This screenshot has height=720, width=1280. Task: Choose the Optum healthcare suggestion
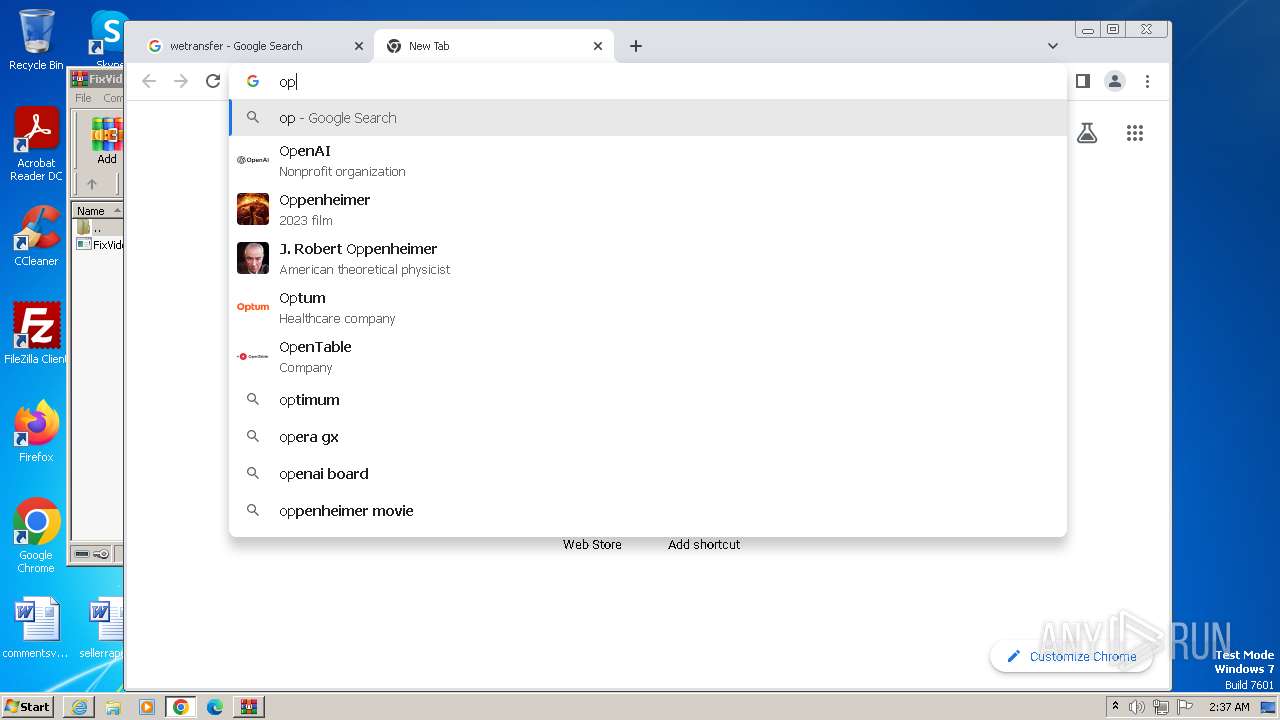coord(648,307)
